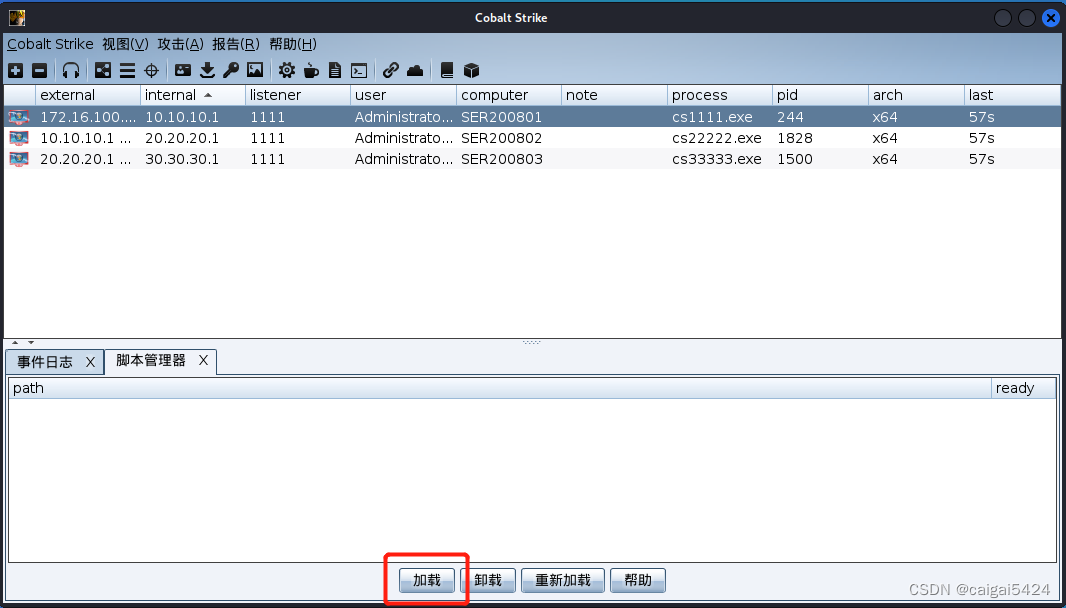Close the 事件日志 tab
Screen dimensions: 1066x608
90,362
